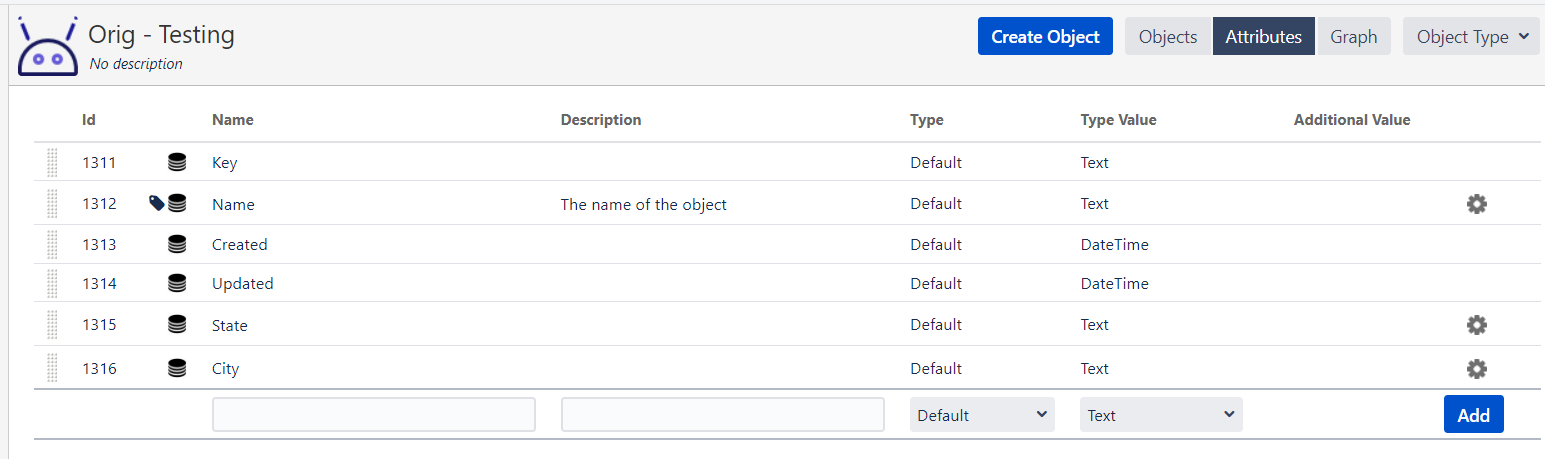Click the Additional Value column header

(1352, 120)
